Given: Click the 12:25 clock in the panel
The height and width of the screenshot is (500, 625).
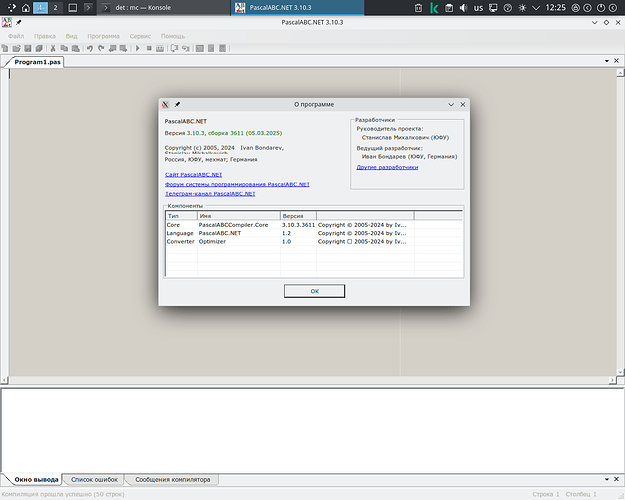Looking at the screenshot, I should click(555, 8).
